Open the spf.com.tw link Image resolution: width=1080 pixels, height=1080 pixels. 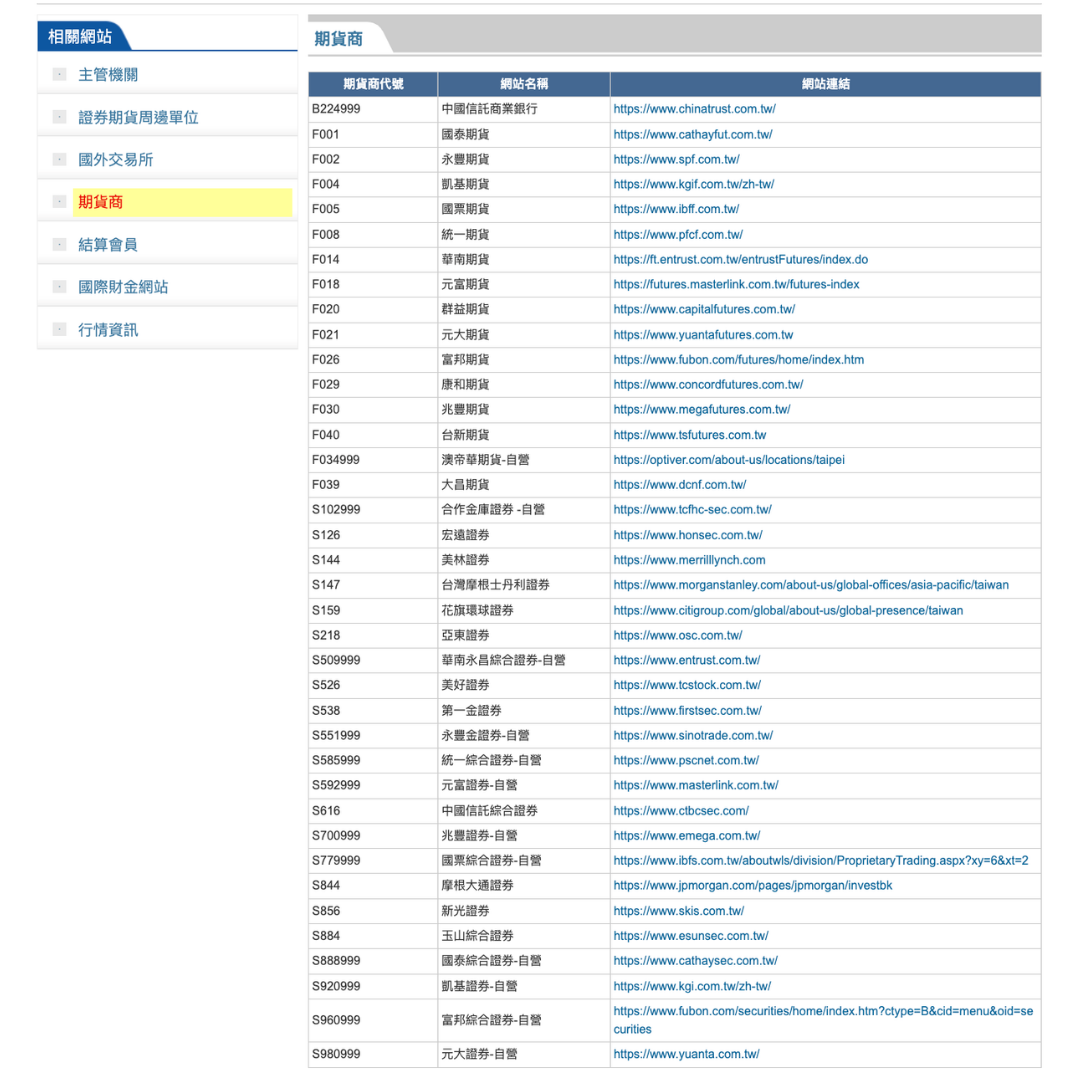pos(676,159)
